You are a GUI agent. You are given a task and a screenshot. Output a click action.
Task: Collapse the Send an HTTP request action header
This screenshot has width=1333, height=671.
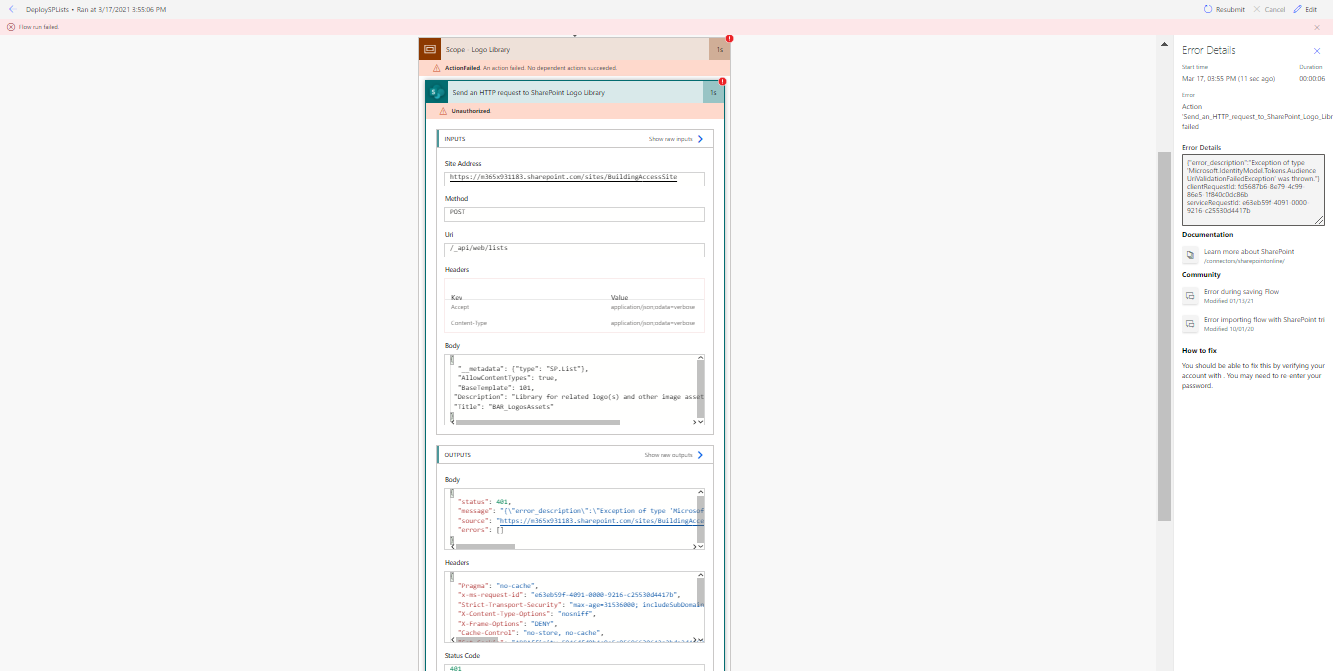pyautogui.click(x=575, y=92)
